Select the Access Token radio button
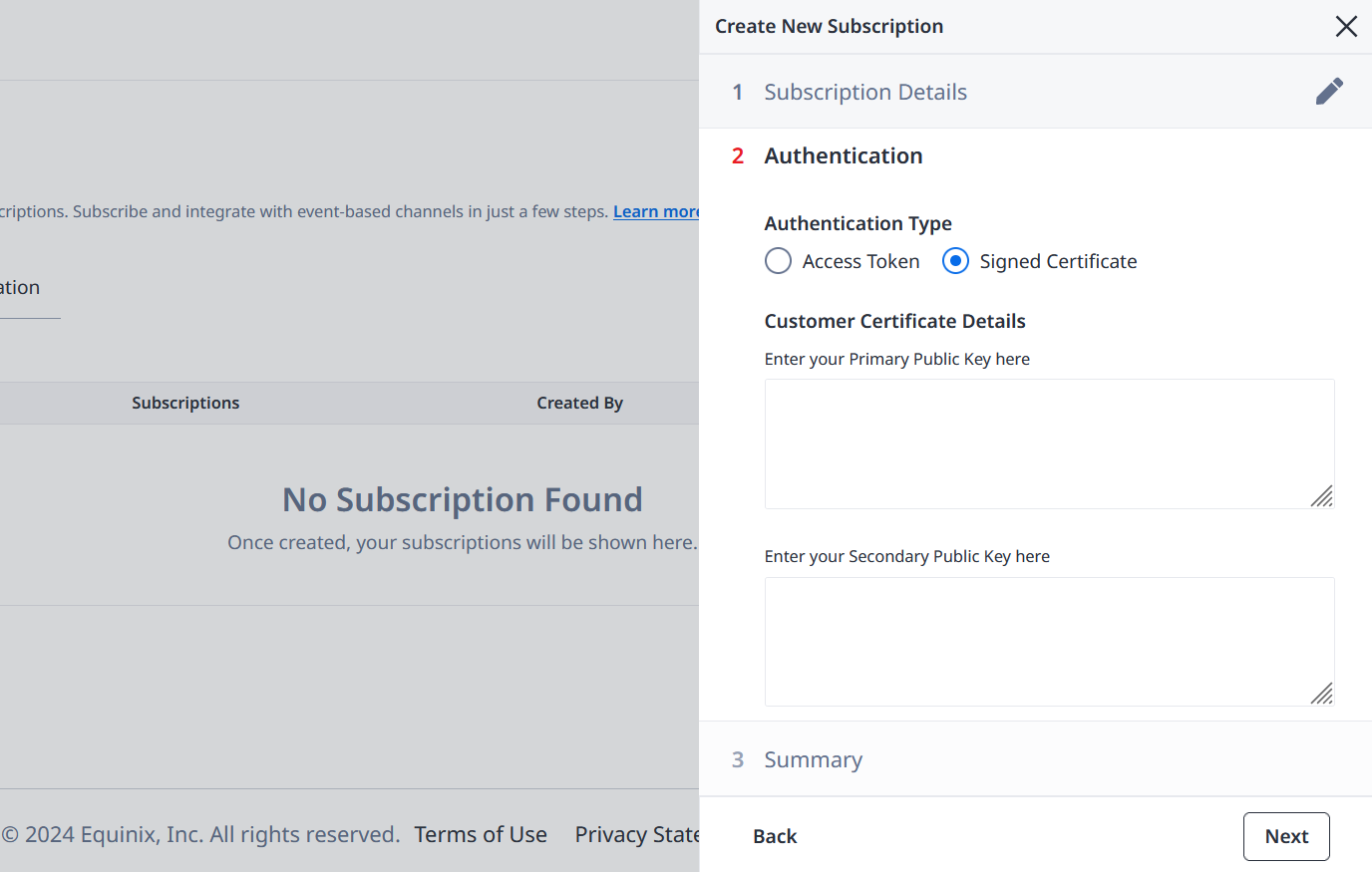 pyautogui.click(x=778, y=261)
